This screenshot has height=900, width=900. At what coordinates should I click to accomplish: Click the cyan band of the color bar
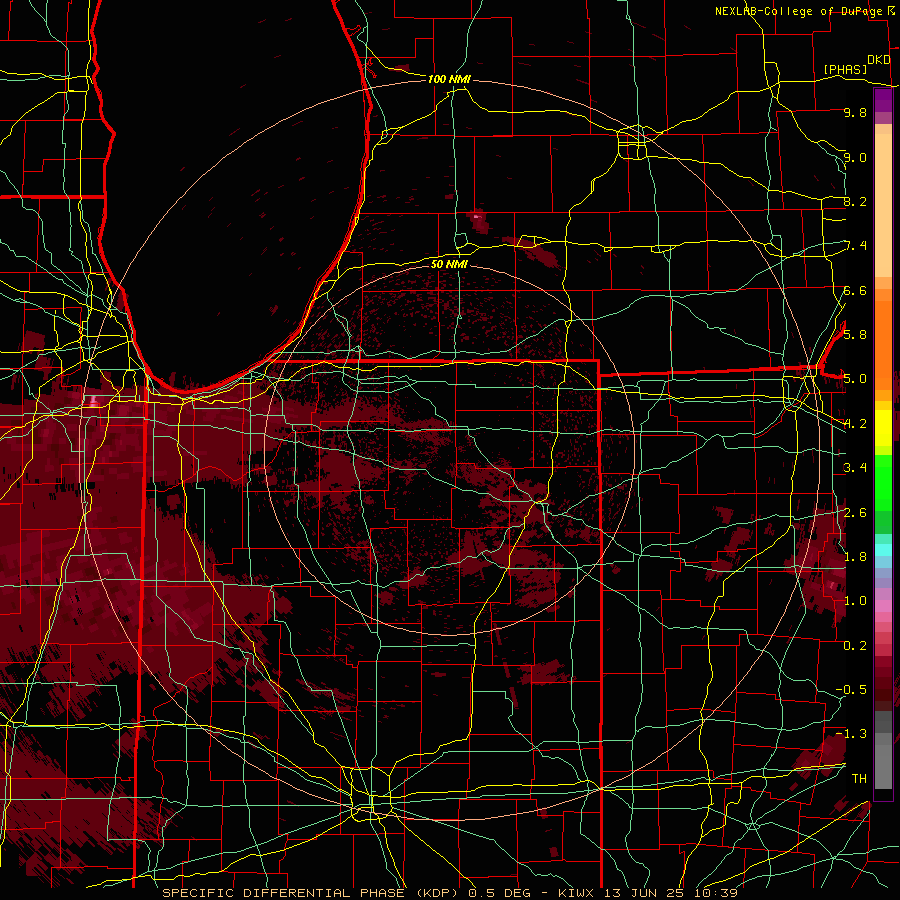[883, 550]
